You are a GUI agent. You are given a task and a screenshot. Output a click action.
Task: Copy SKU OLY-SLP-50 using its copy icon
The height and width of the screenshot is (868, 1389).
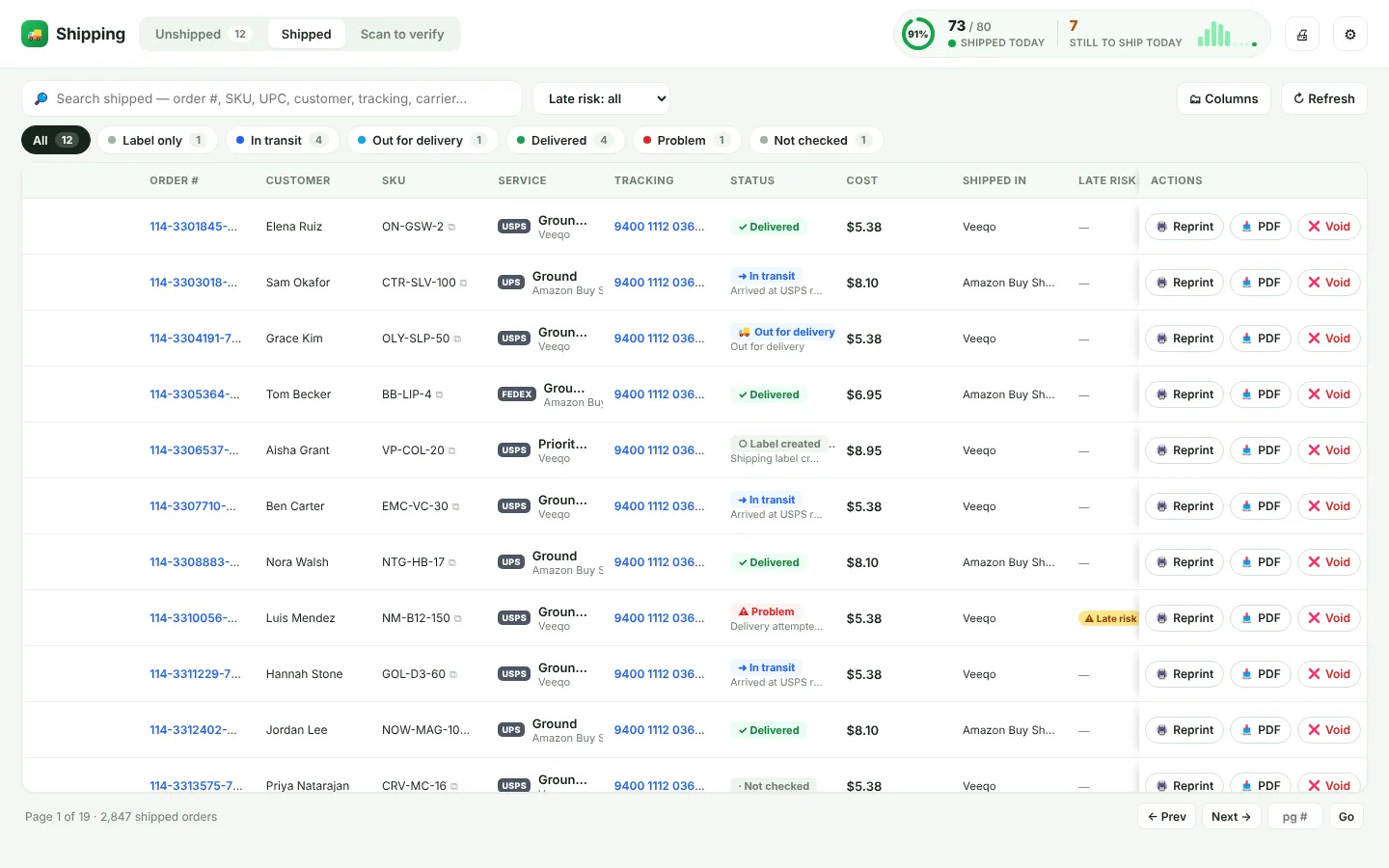[457, 339]
